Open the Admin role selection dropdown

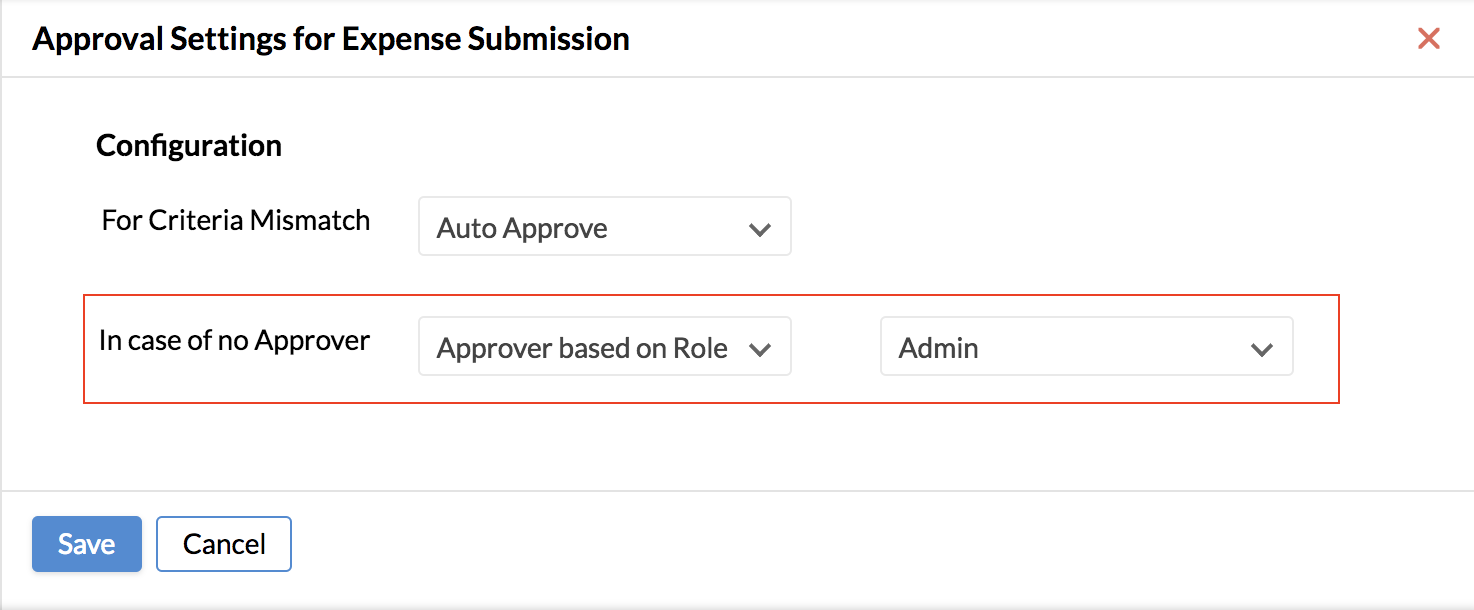click(x=1087, y=346)
